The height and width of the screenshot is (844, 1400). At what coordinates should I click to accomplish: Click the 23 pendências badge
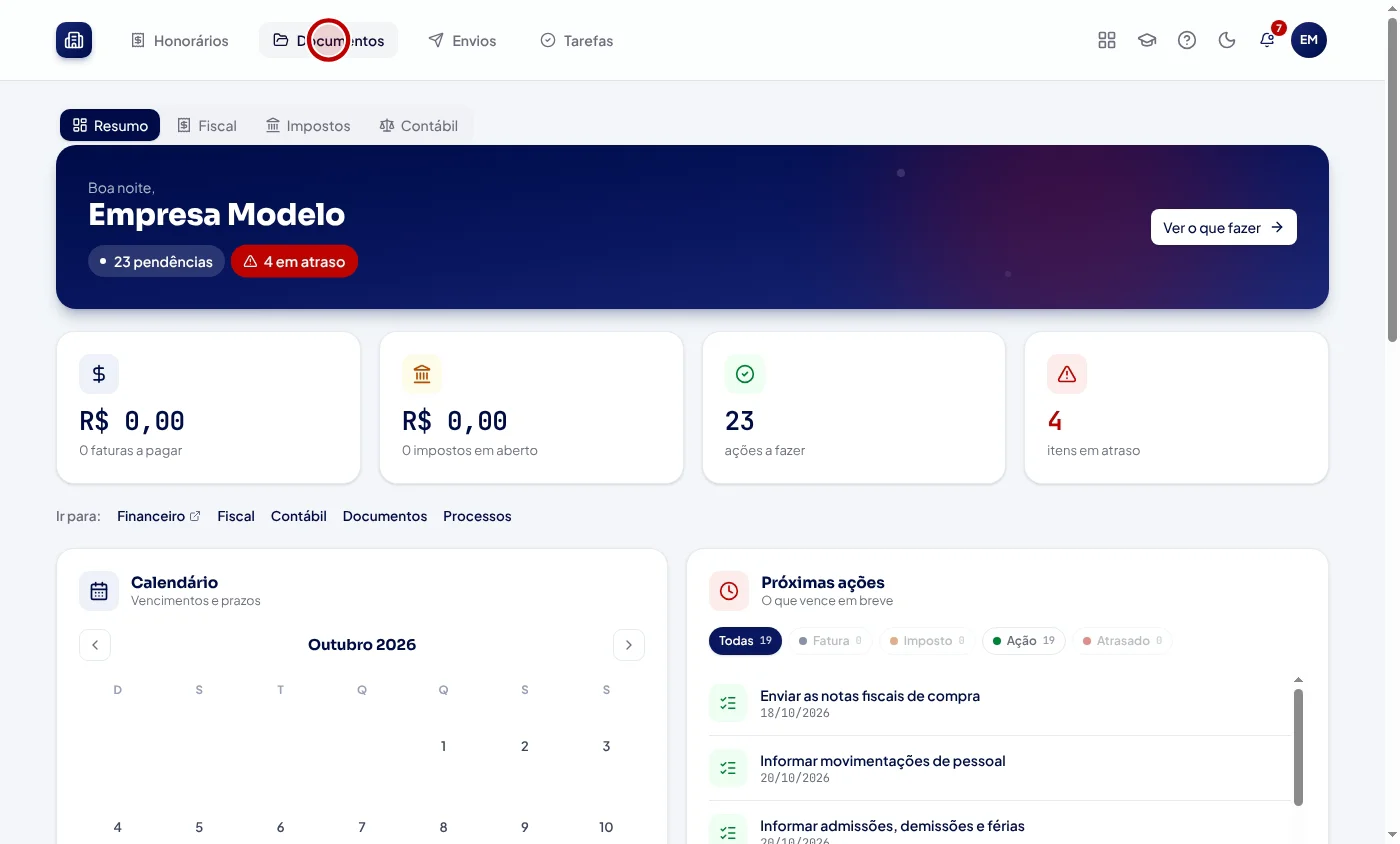pyautogui.click(x=156, y=262)
